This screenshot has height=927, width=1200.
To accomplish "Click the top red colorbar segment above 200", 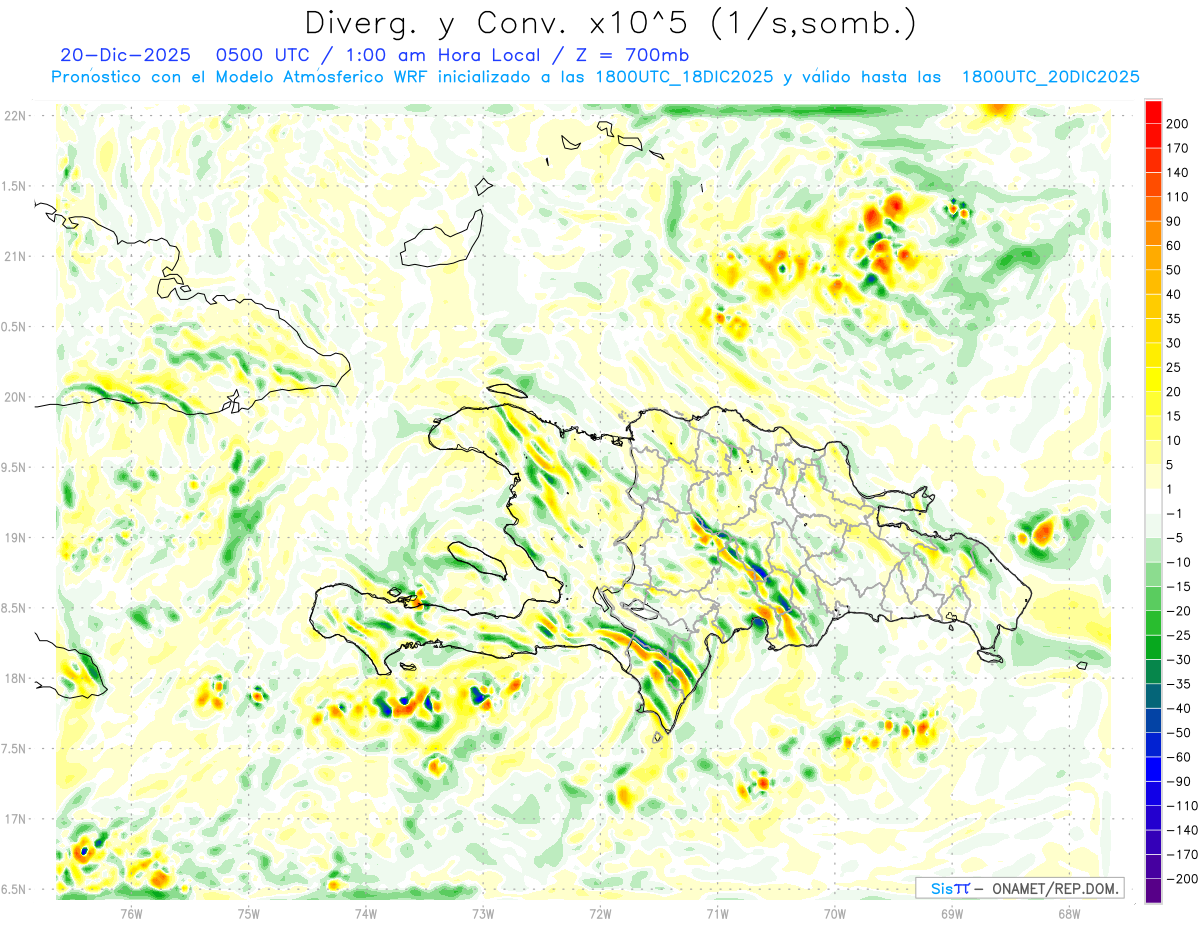I will point(1153,112).
